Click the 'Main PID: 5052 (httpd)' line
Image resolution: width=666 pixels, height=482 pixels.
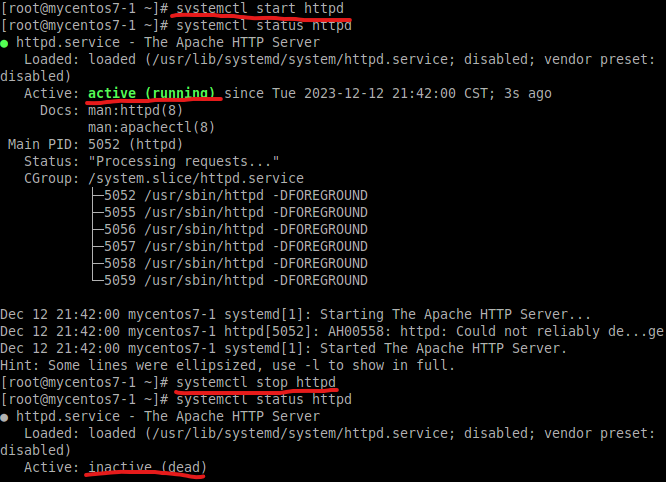96,144
